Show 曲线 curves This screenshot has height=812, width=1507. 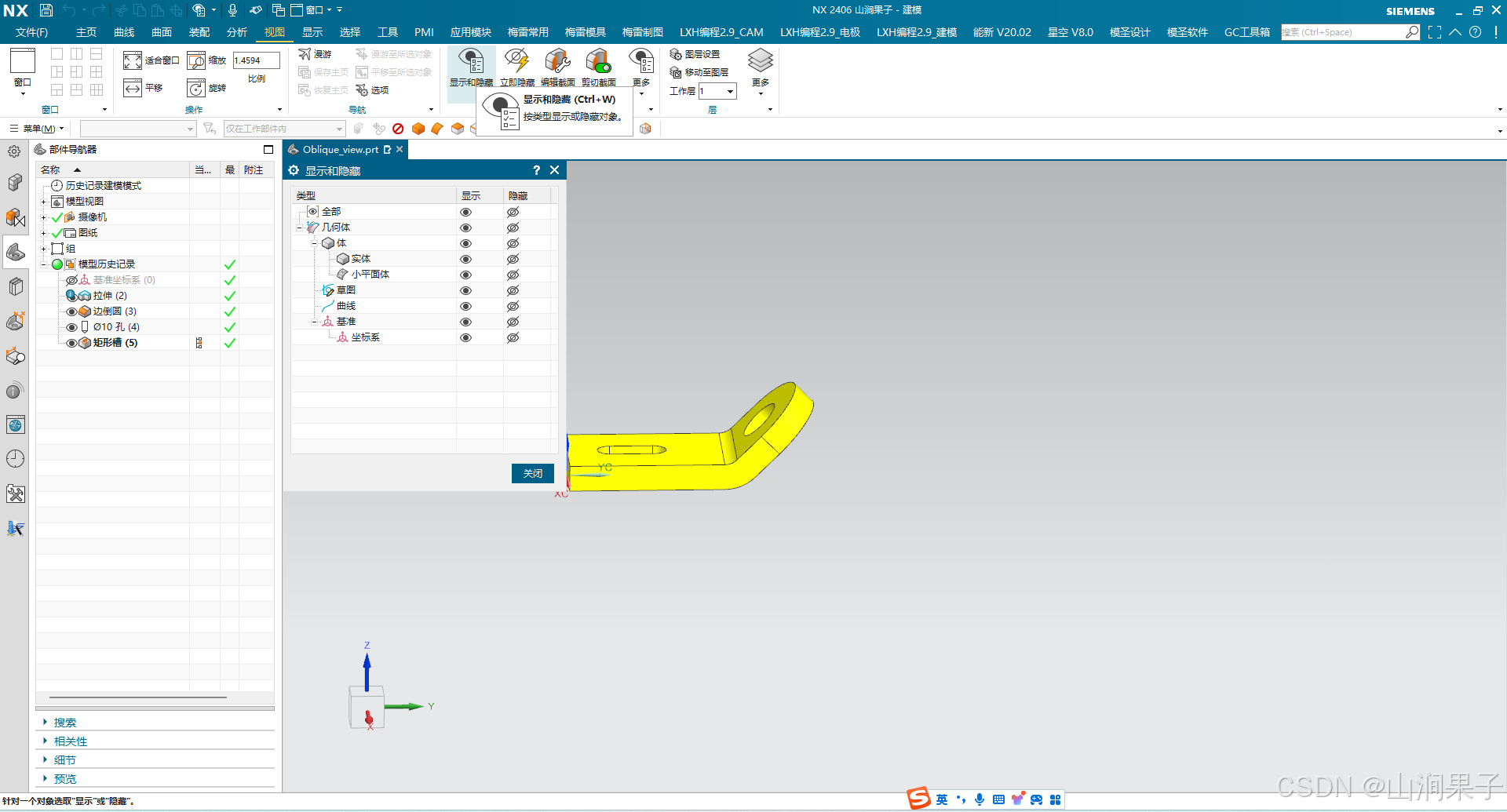pyautogui.click(x=465, y=306)
